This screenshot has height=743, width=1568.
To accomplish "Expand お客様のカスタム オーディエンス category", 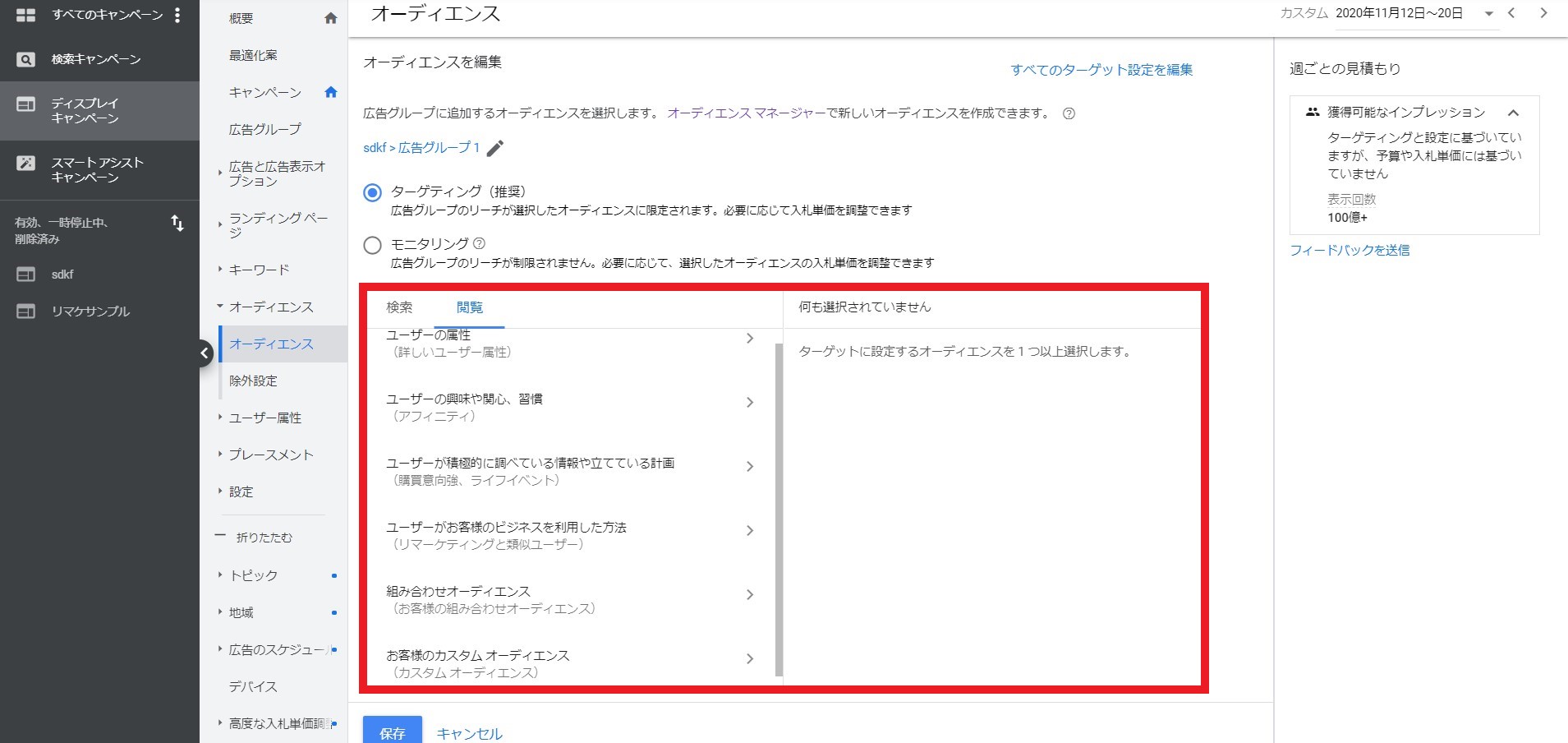I will 750,658.
